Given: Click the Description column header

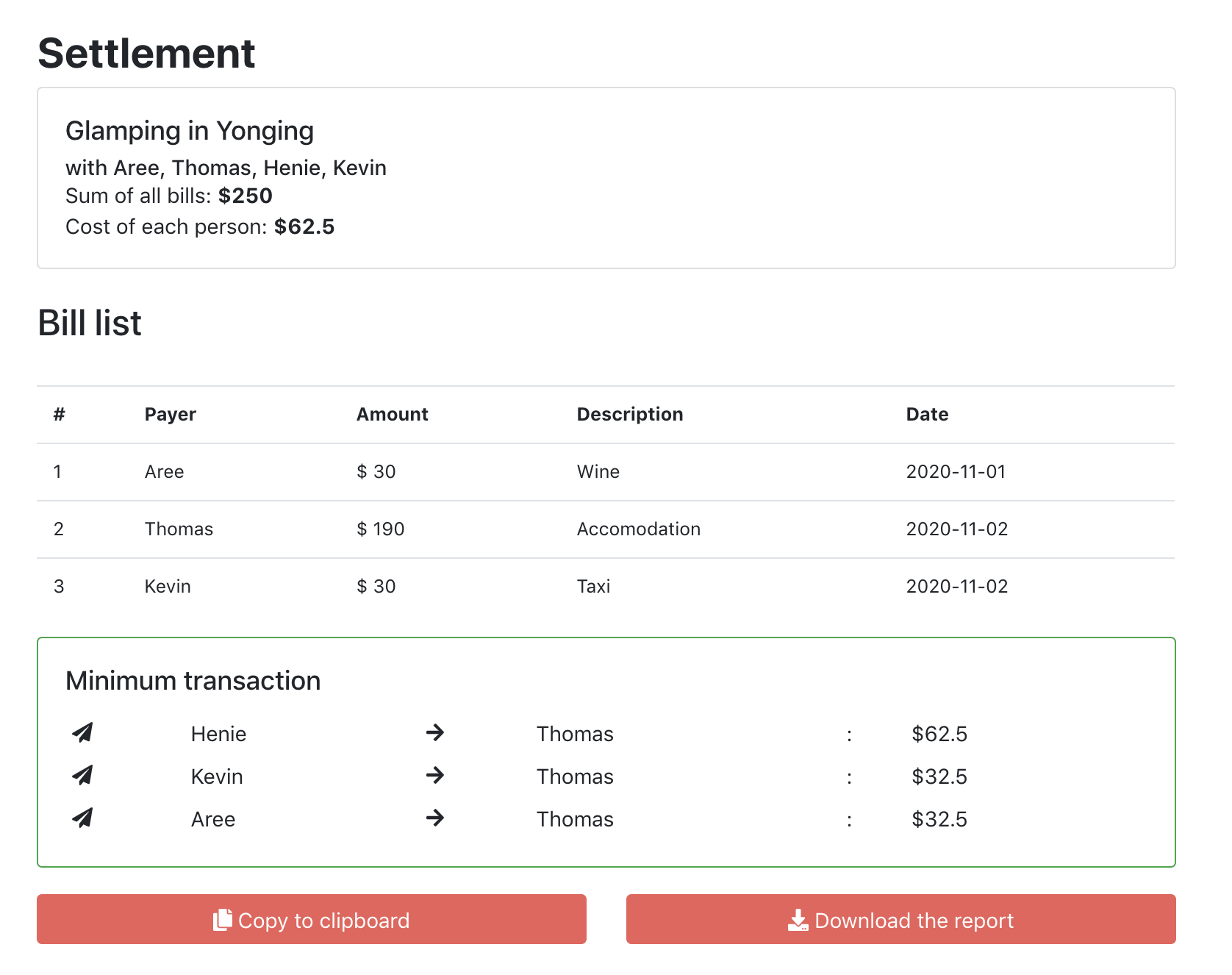Looking at the screenshot, I should pos(630,415).
